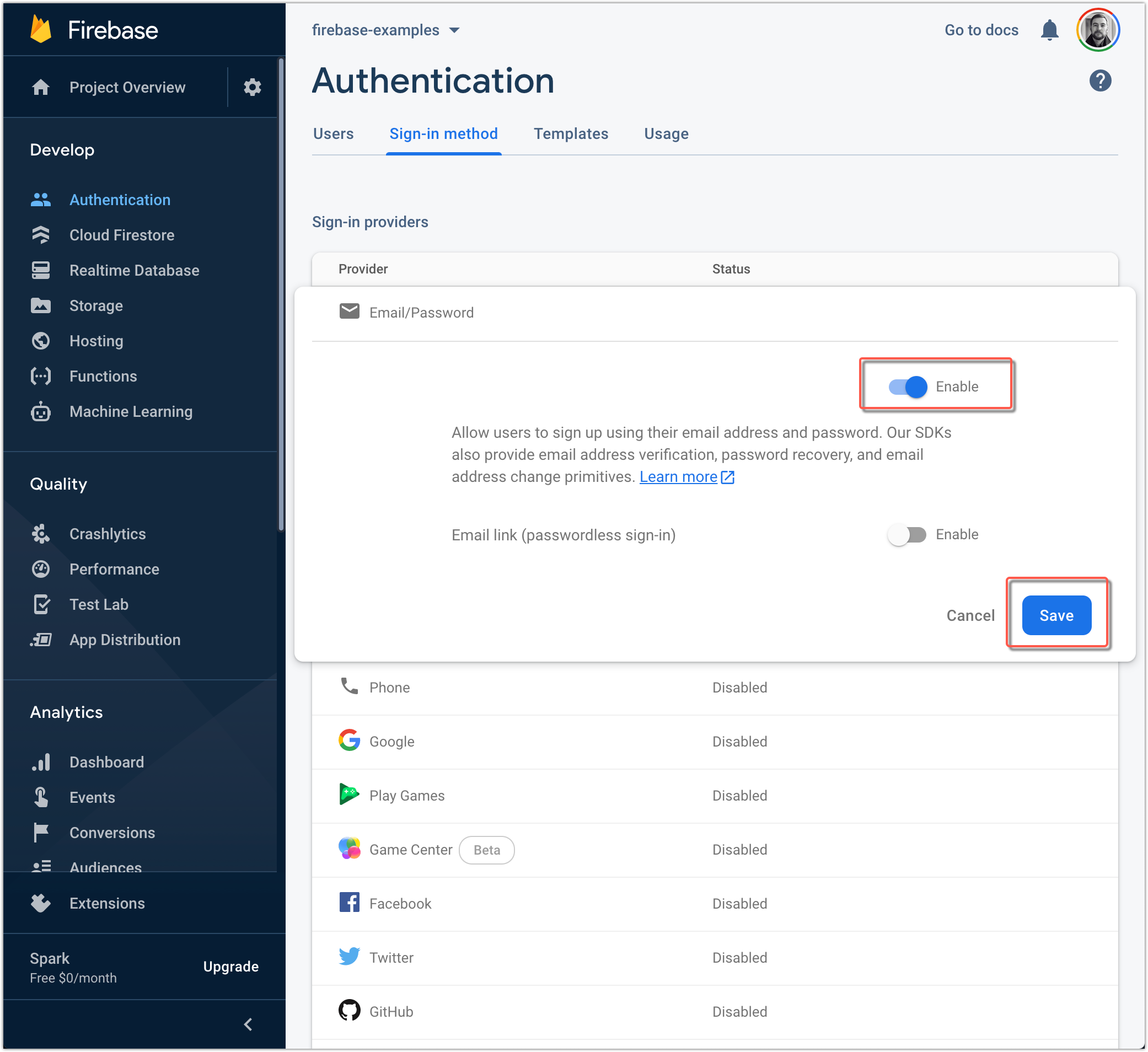Click the Game Center provider icon
1148x1052 pixels.
tap(350, 848)
